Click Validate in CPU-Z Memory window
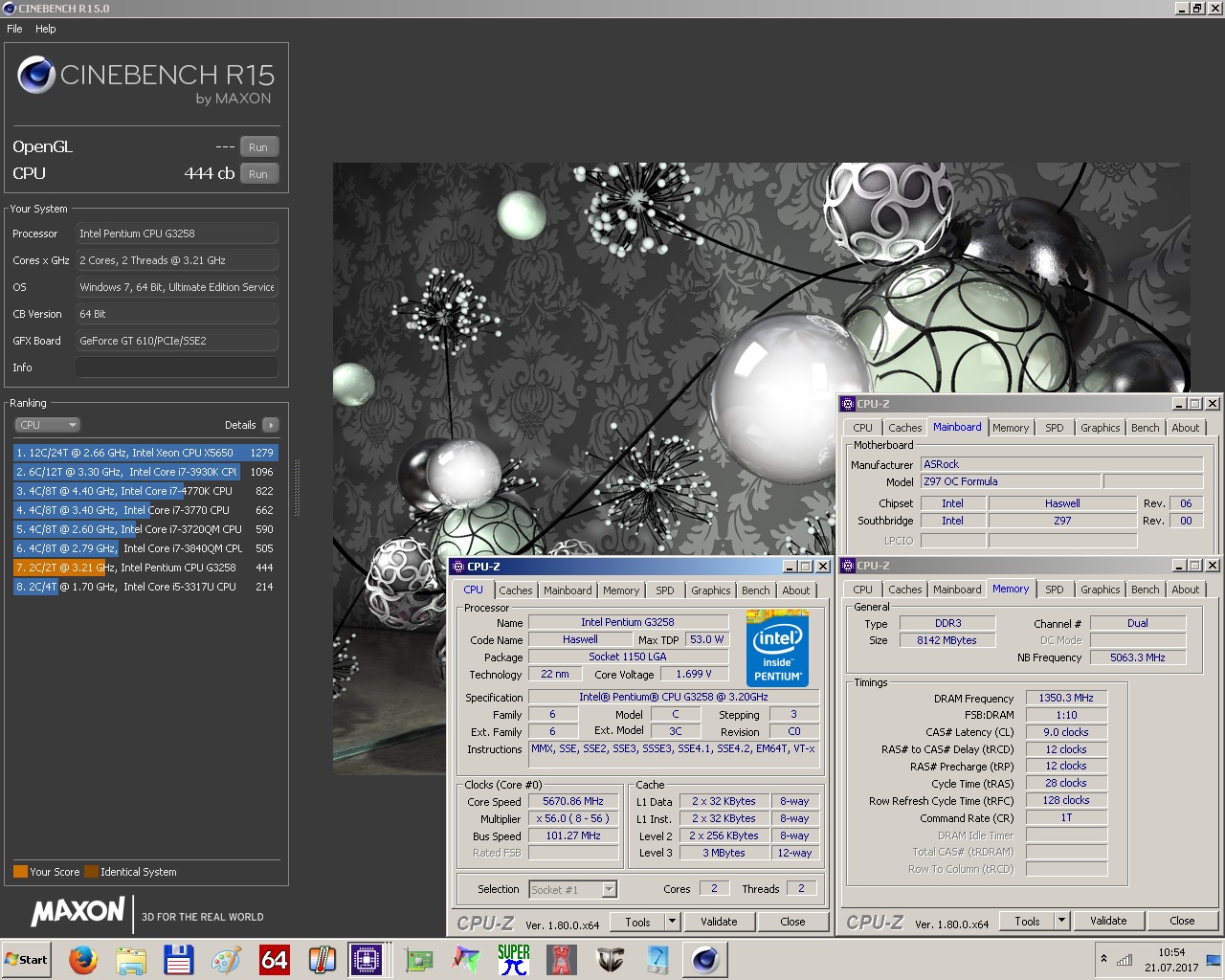The width and height of the screenshot is (1225, 980). click(1107, 921)
